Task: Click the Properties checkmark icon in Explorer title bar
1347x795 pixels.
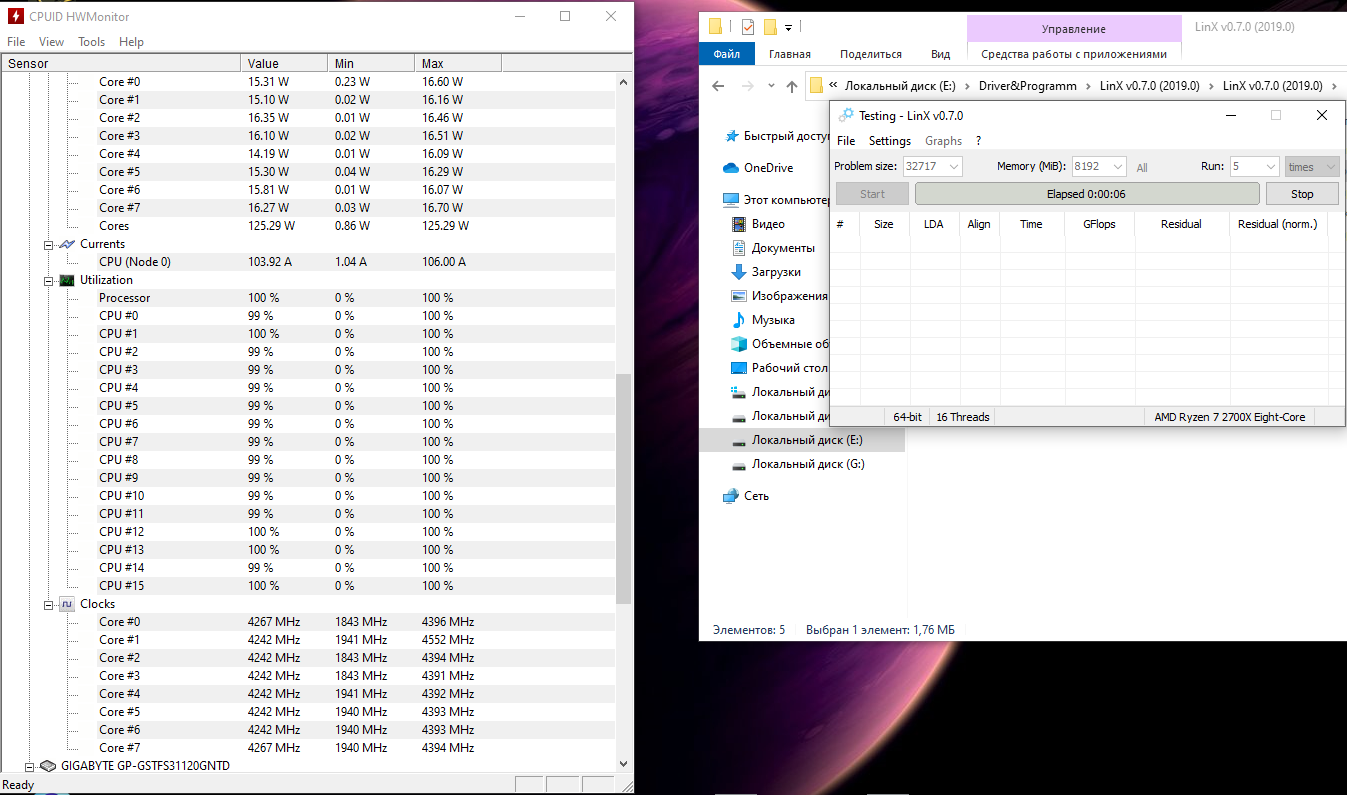Action: (748, 27)
